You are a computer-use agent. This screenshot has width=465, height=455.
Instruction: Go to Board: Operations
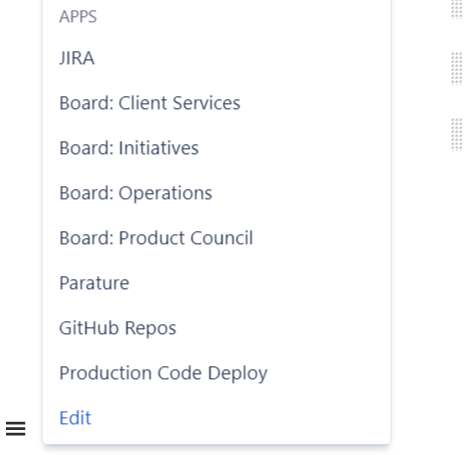click(136, 193)
